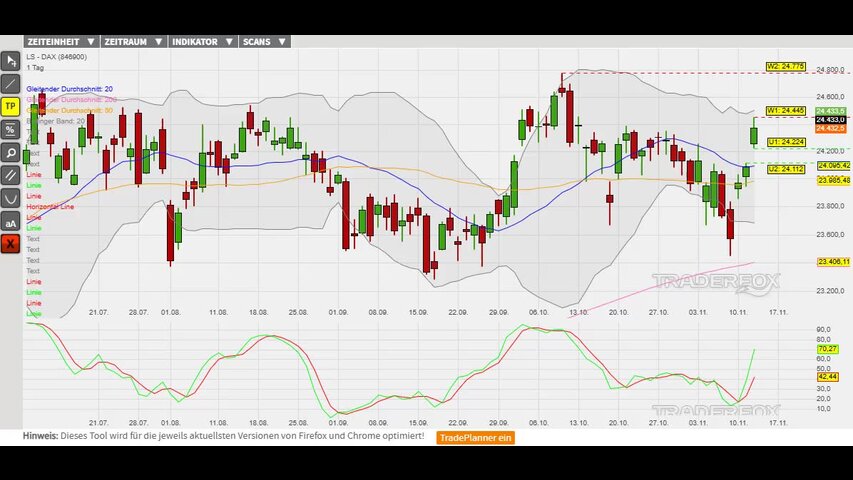Click the W2: 24.775 level label
This screenshot has height=480, width=853.
[786, 66]
